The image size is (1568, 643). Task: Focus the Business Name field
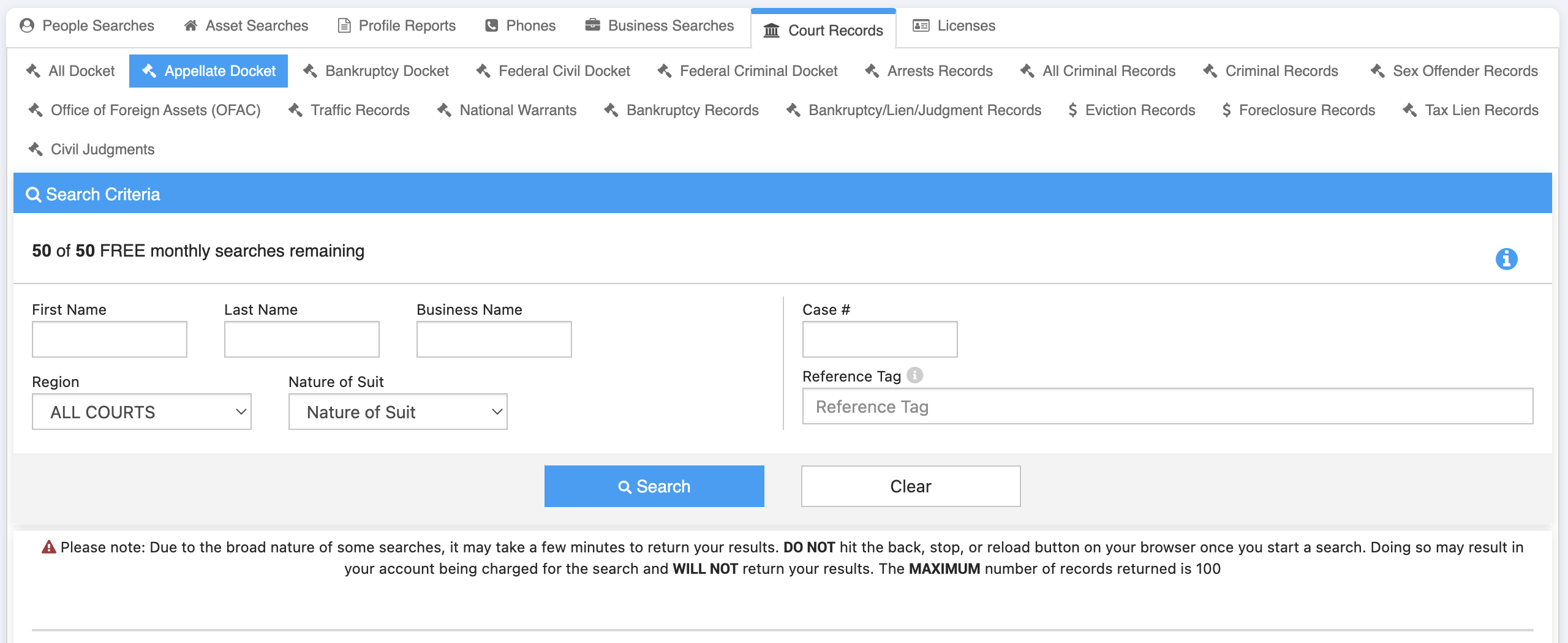tap(494, 339)
